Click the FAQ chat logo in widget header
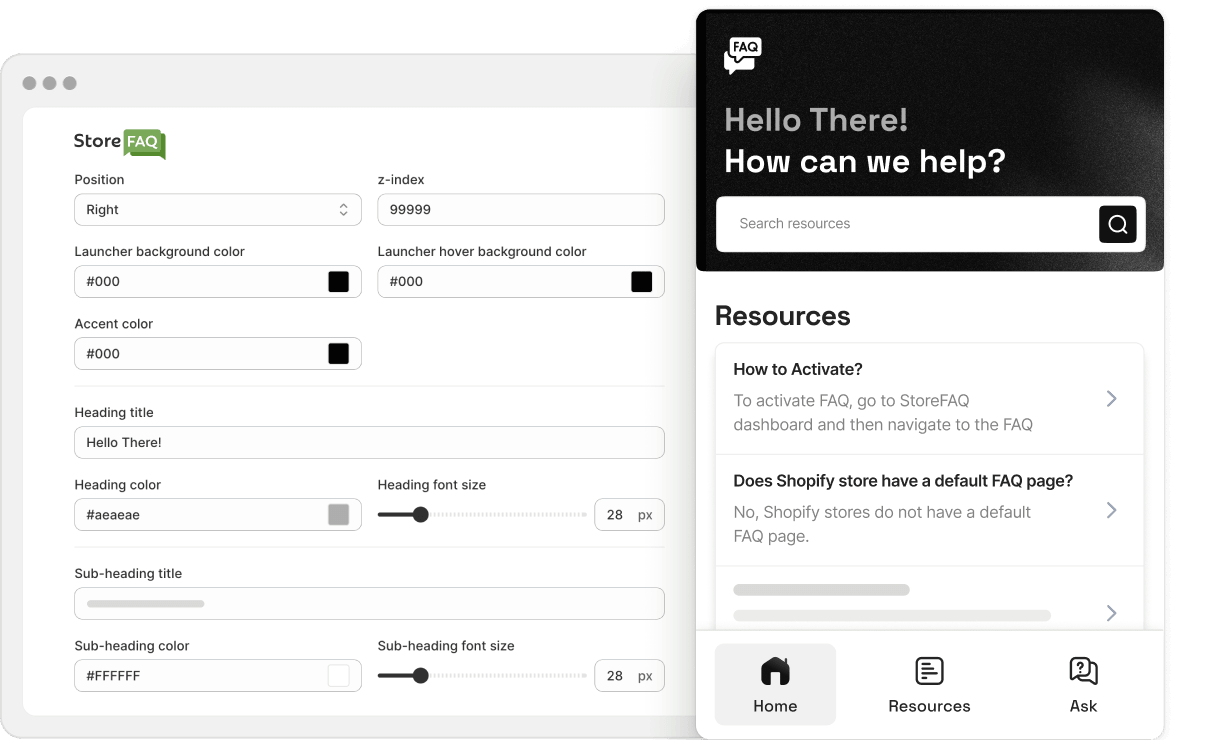Image resolution: width=1216 pixels, height=740 pixels. [x=743, y=56]
